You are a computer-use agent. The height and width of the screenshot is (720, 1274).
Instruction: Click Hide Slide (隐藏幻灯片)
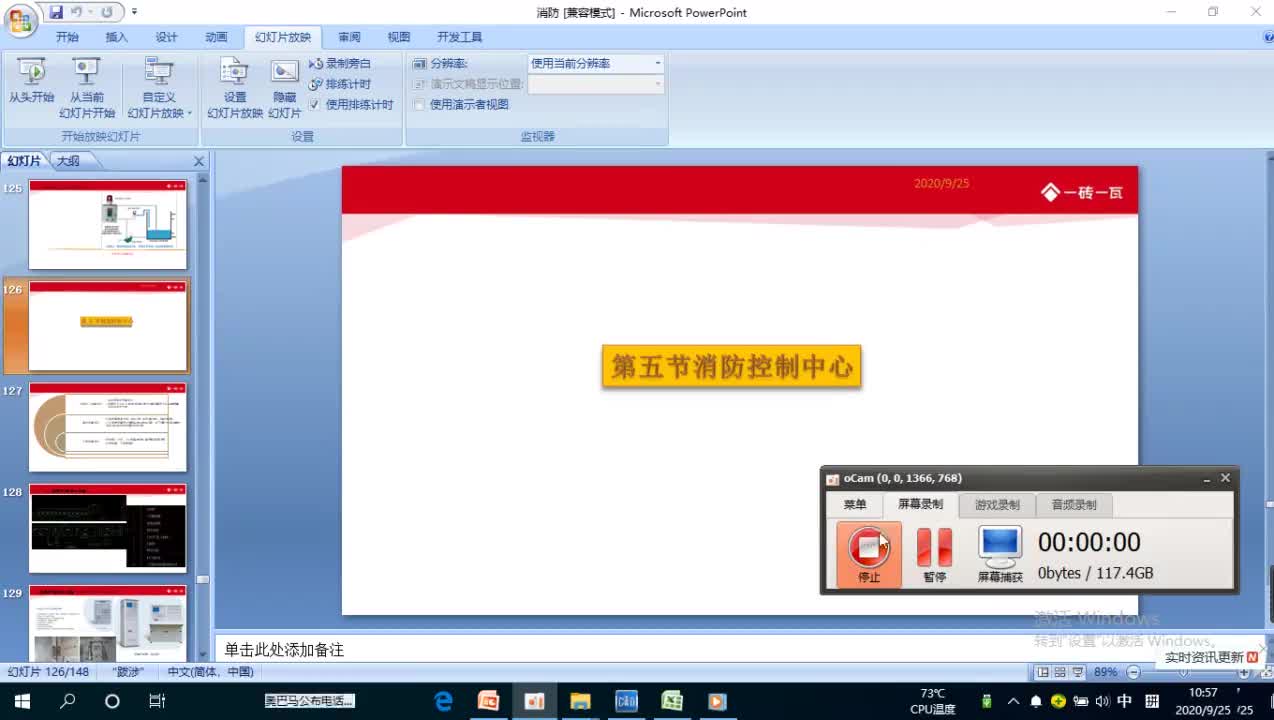285,88
